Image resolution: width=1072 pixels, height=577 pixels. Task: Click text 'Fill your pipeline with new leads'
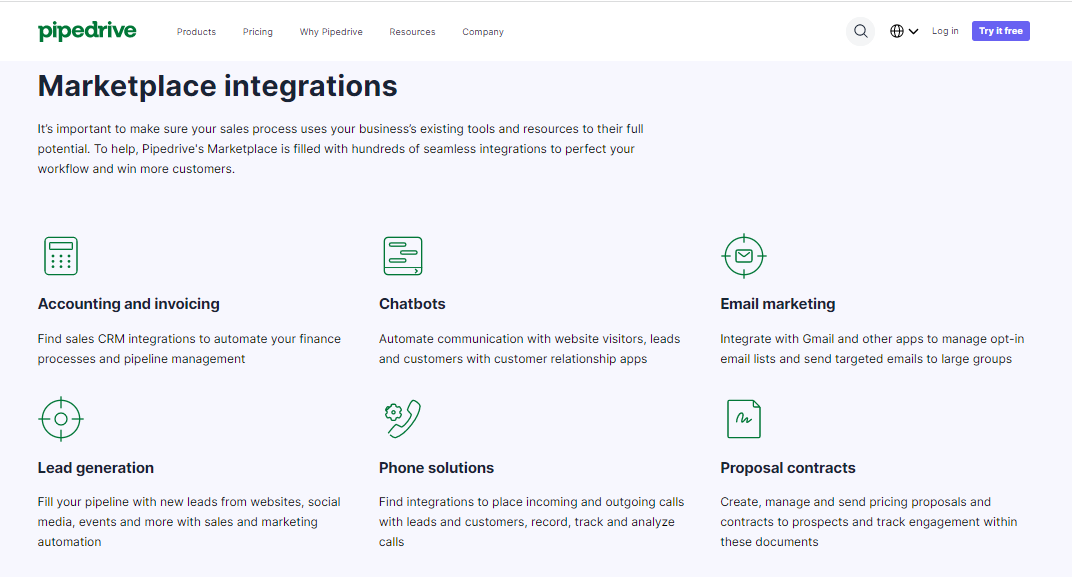tap(127, 502)
